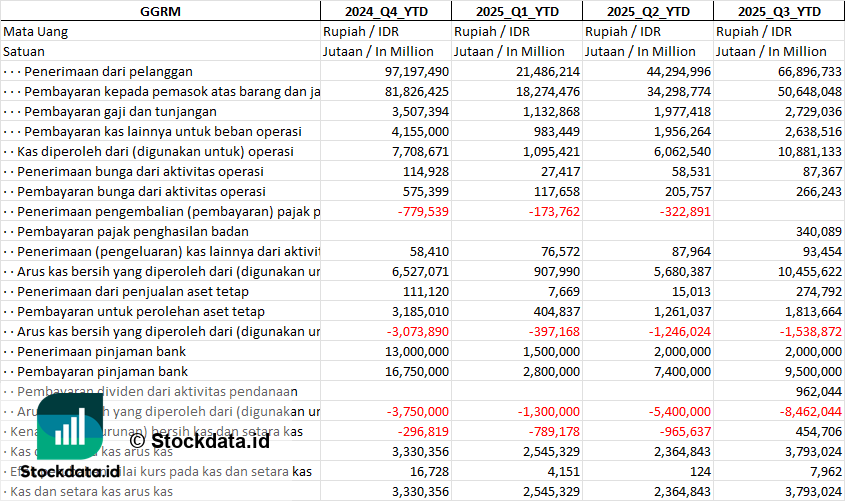Click value 575,399
The width and height of the screenshot is (845, 501).
(426, 191)
